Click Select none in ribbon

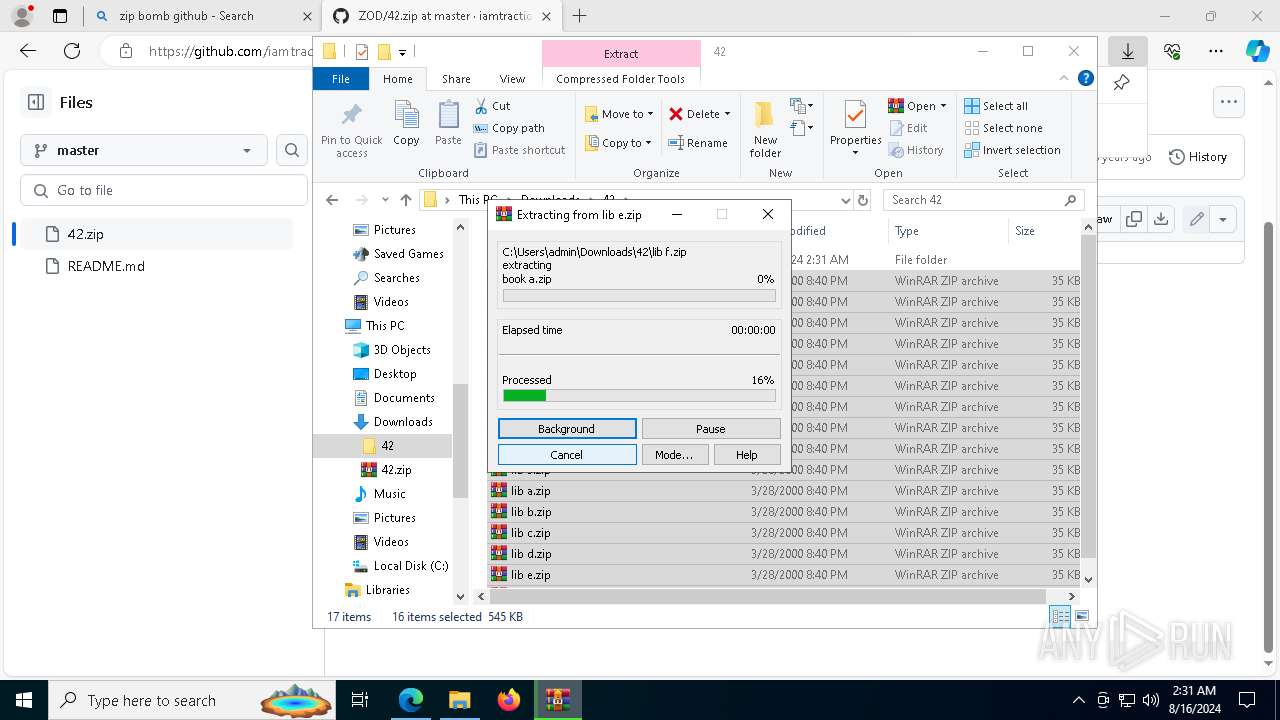pyautogui.click(x=1003, y=128)
